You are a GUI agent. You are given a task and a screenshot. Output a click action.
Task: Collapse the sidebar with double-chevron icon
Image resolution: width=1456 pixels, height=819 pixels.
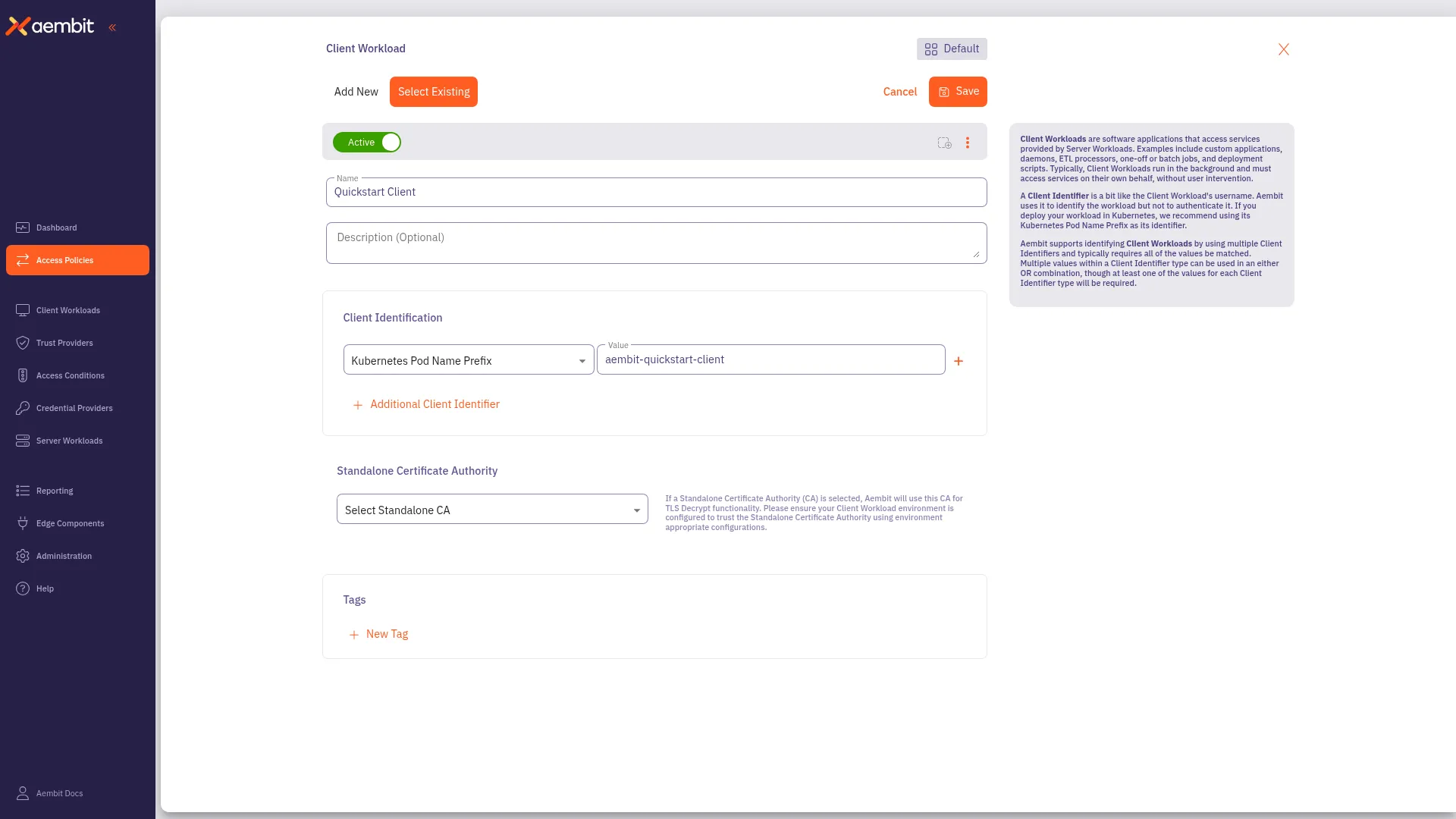[x=112, y=27]
